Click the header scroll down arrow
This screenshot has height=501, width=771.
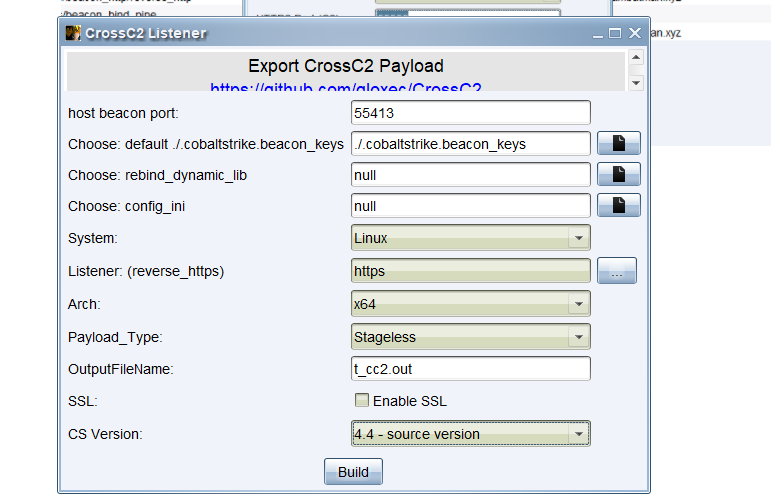tap(636, 83)
